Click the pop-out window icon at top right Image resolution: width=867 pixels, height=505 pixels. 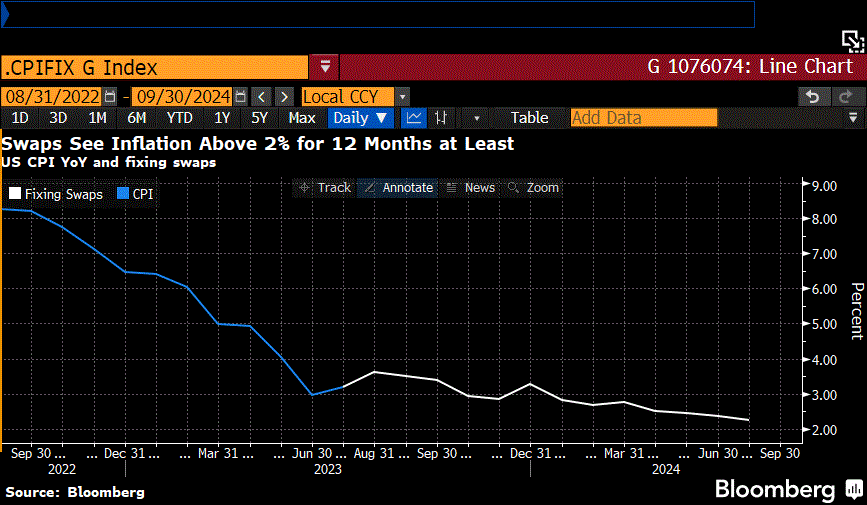pos(853,41)
